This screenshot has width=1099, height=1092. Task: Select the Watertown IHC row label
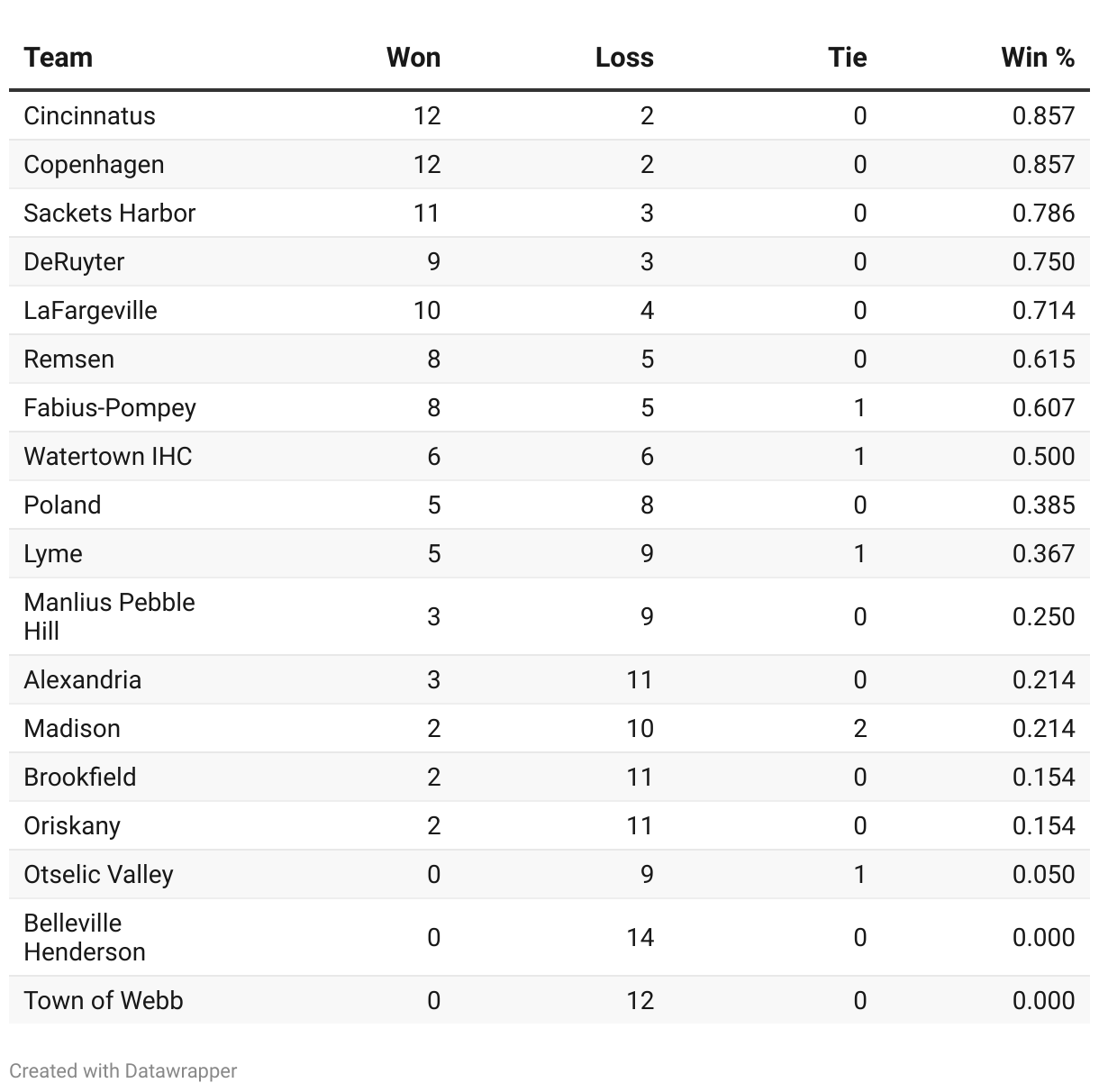coord(107,457)
